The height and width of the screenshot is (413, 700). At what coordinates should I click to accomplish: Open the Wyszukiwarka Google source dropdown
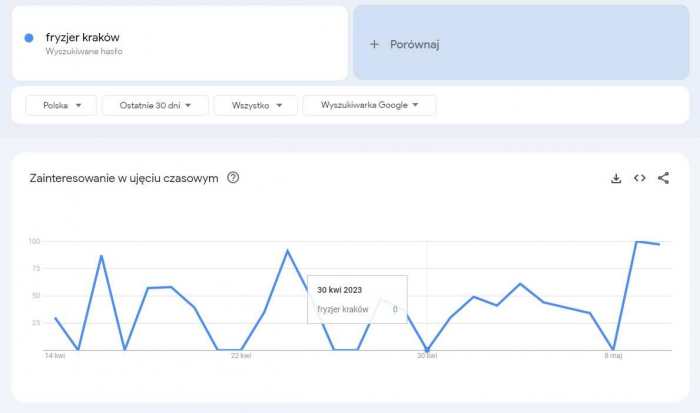tap(369, 105)
